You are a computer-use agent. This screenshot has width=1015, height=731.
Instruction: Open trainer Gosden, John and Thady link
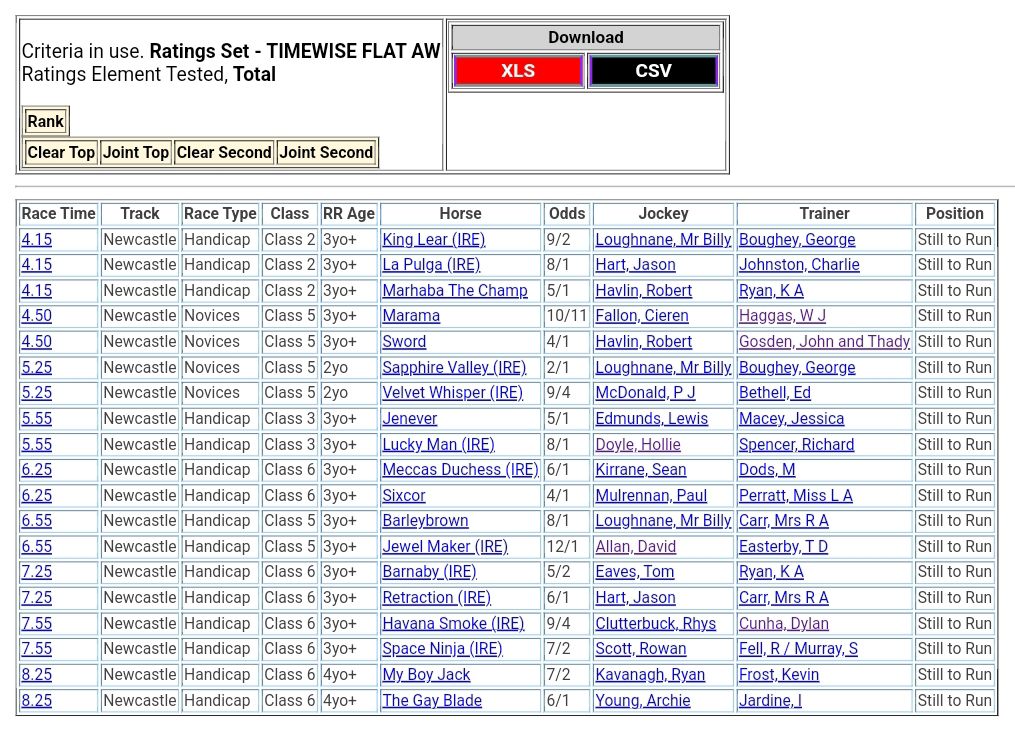tap(824, 342)
